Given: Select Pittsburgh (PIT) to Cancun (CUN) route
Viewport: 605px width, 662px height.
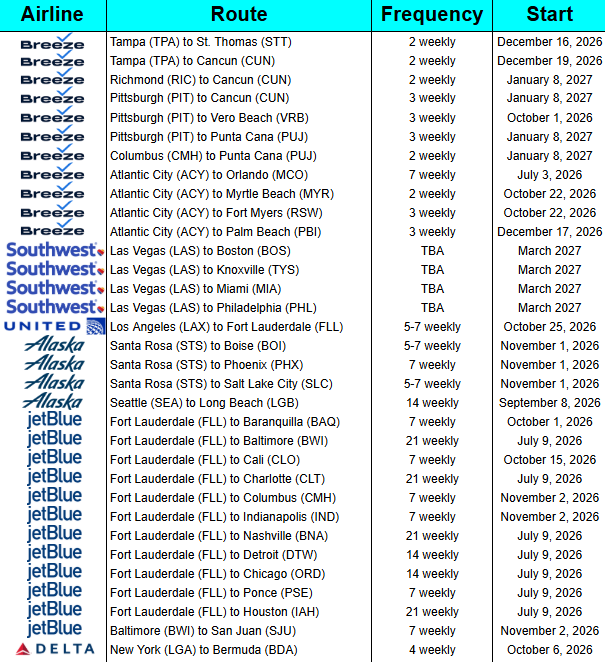Looking at the screenshot, I should point(200,98).
